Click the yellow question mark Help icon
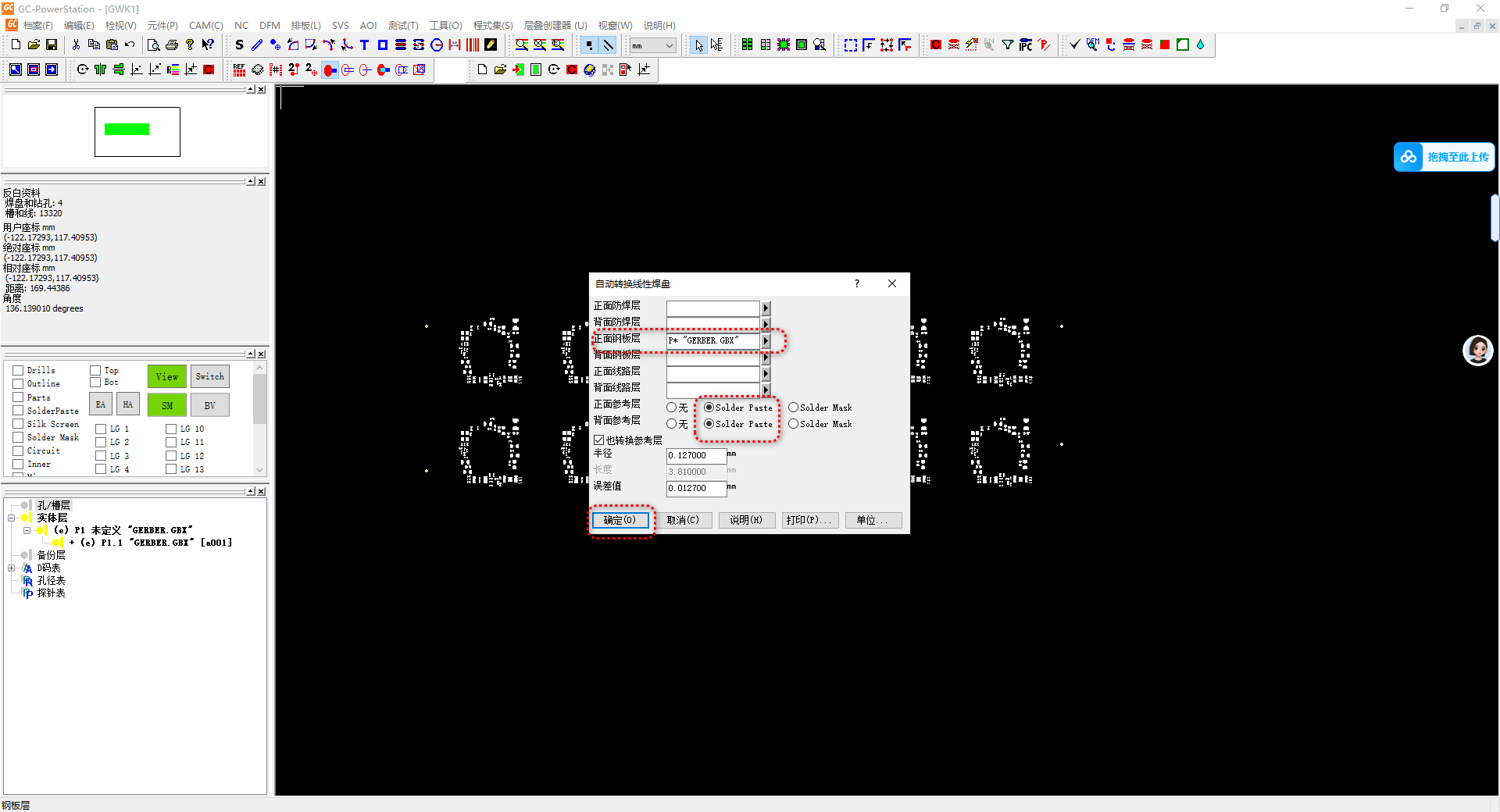1500x812 pixels. (x=190, y=45)
